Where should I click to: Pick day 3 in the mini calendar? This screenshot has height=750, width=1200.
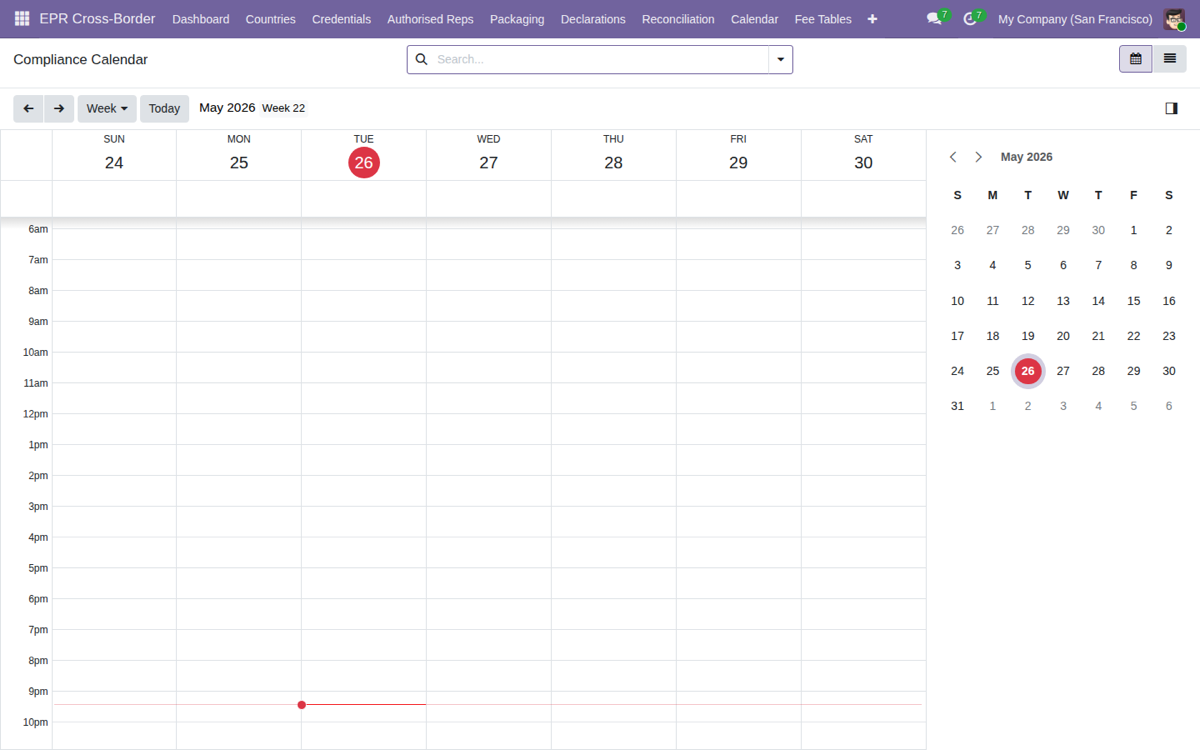957,265
